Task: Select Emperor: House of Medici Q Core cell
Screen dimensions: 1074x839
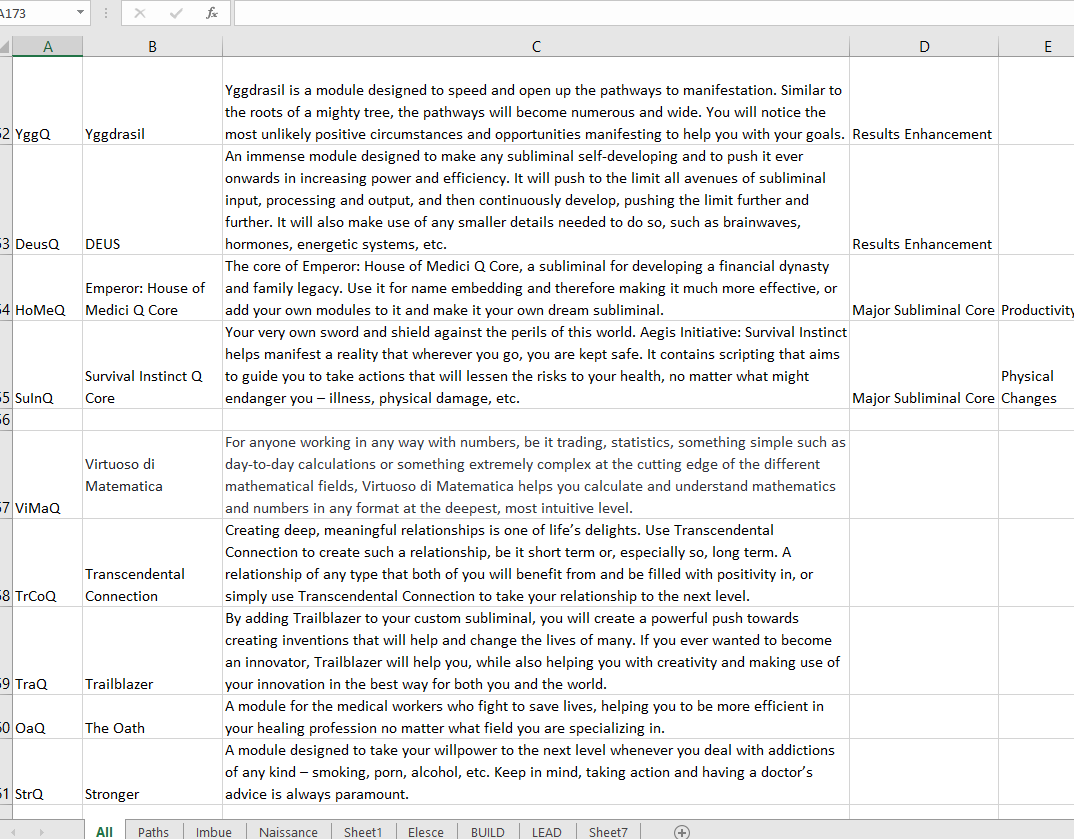Action: click(152, 288)
